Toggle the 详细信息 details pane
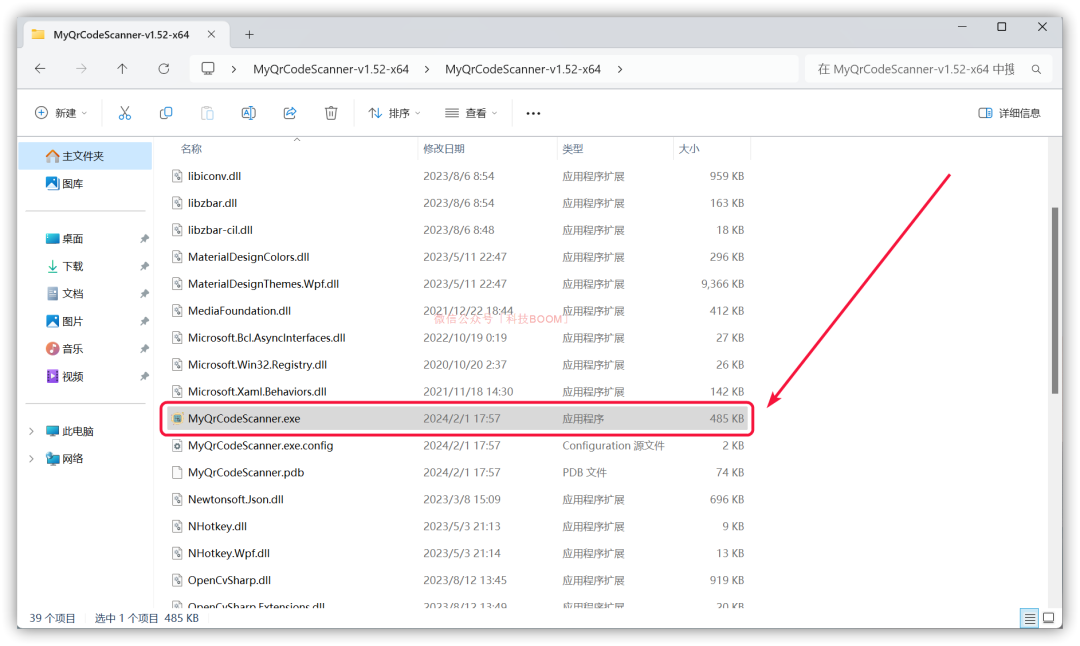 [1010, 113]
